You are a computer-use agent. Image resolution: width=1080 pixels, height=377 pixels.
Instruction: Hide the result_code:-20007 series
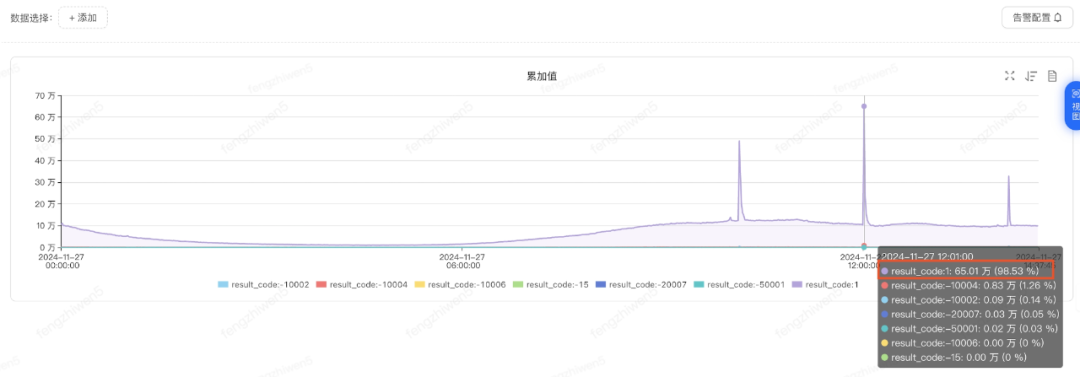tap(641, 284)
